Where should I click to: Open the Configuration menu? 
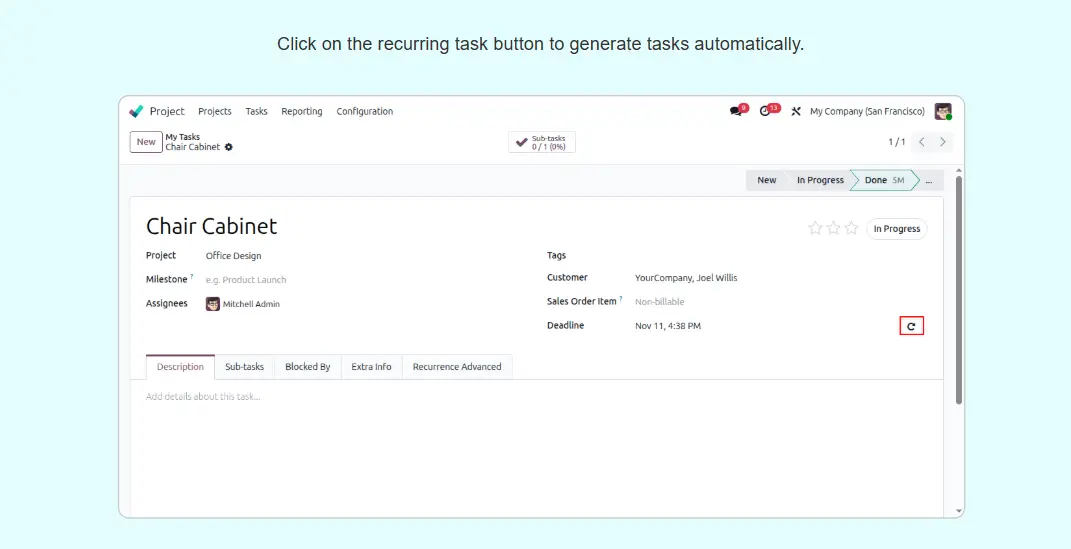tap(364, 111)
